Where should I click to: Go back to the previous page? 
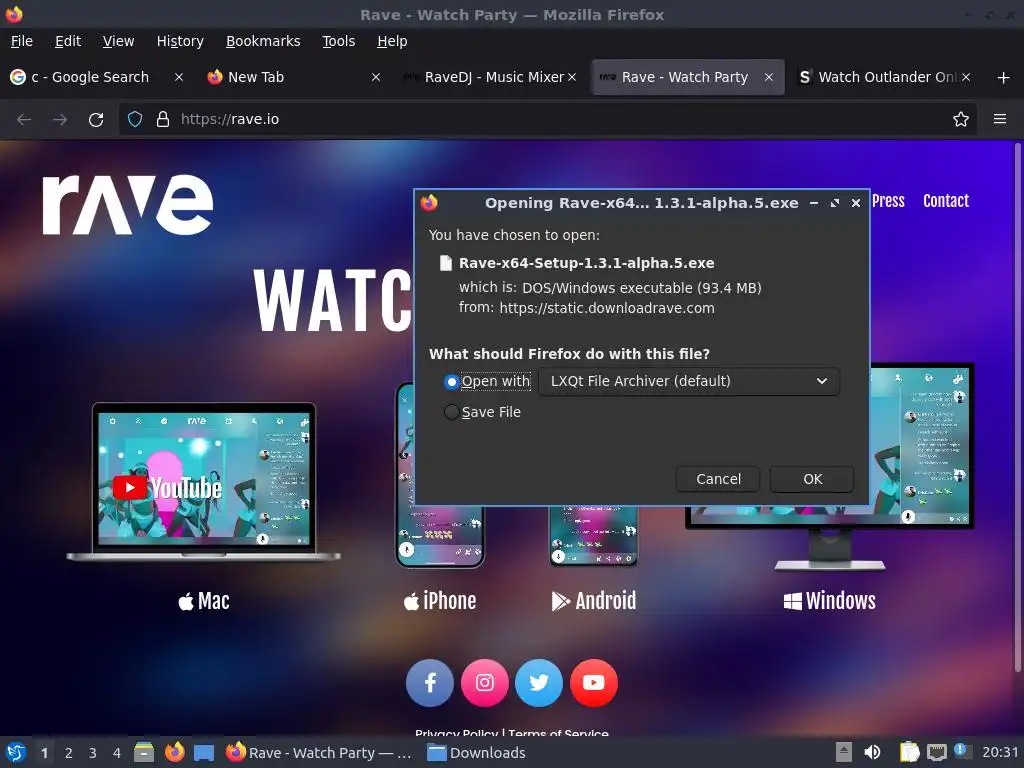point(24,120)
